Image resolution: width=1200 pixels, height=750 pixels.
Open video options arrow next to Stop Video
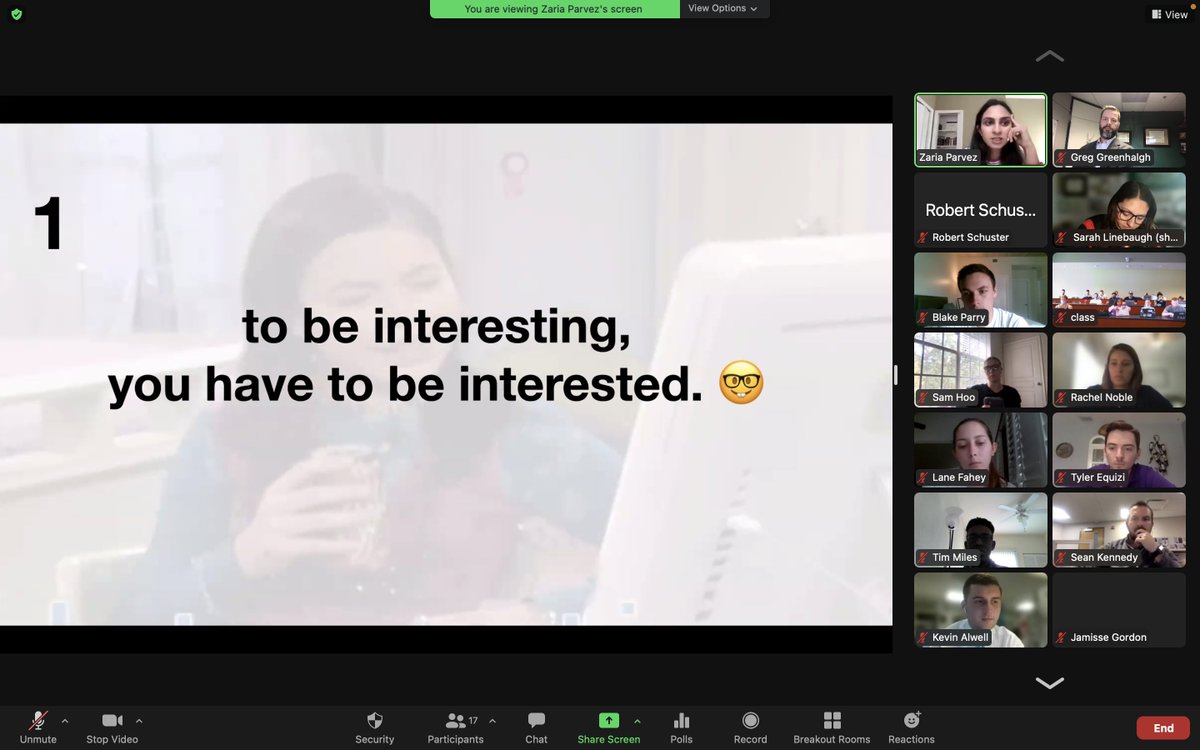(x=139, y=719)
